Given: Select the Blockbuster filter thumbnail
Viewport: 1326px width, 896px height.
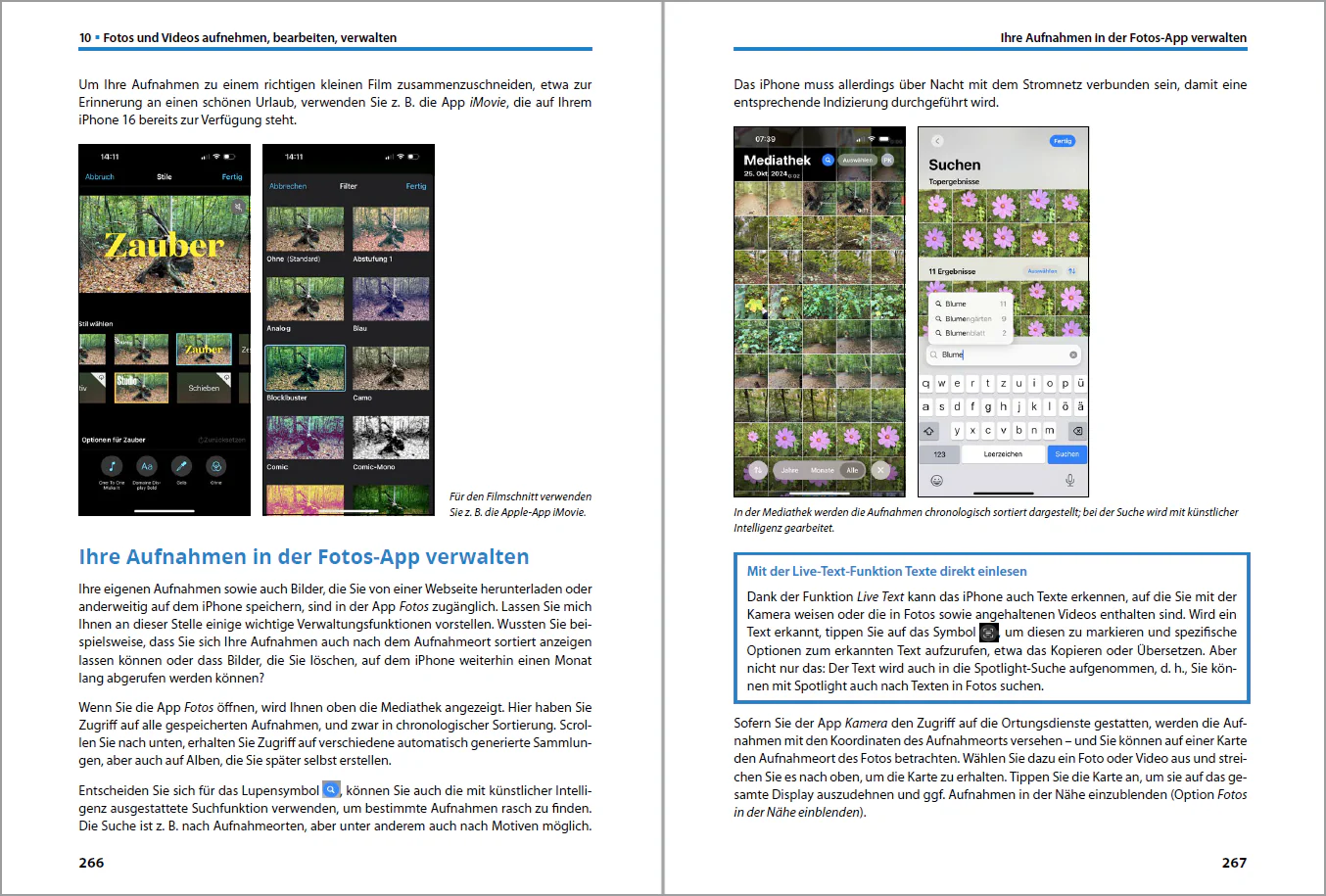Looking at the screenshot, I should click(x=305, y=368).
